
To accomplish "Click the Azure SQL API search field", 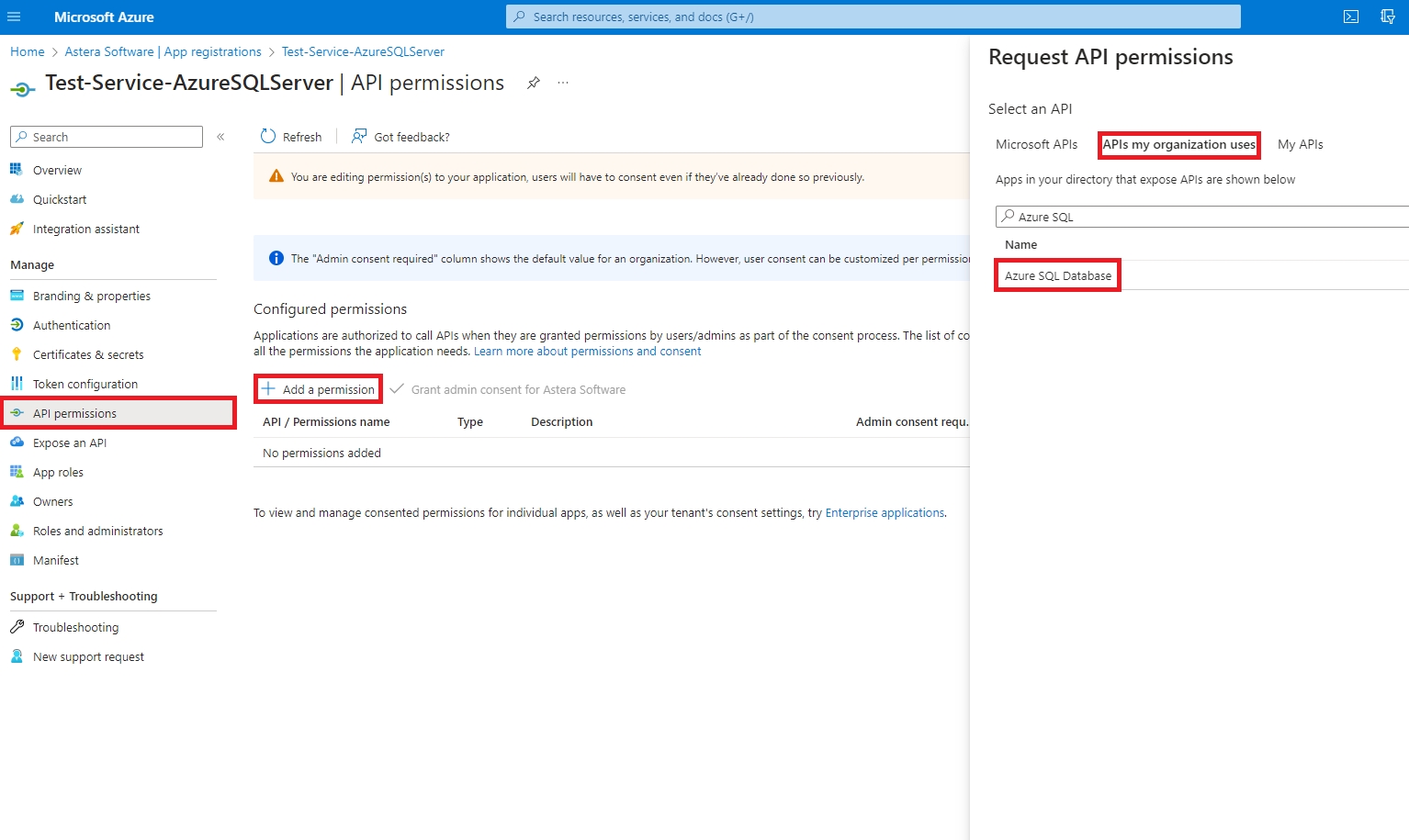I will click(1202, 217).
